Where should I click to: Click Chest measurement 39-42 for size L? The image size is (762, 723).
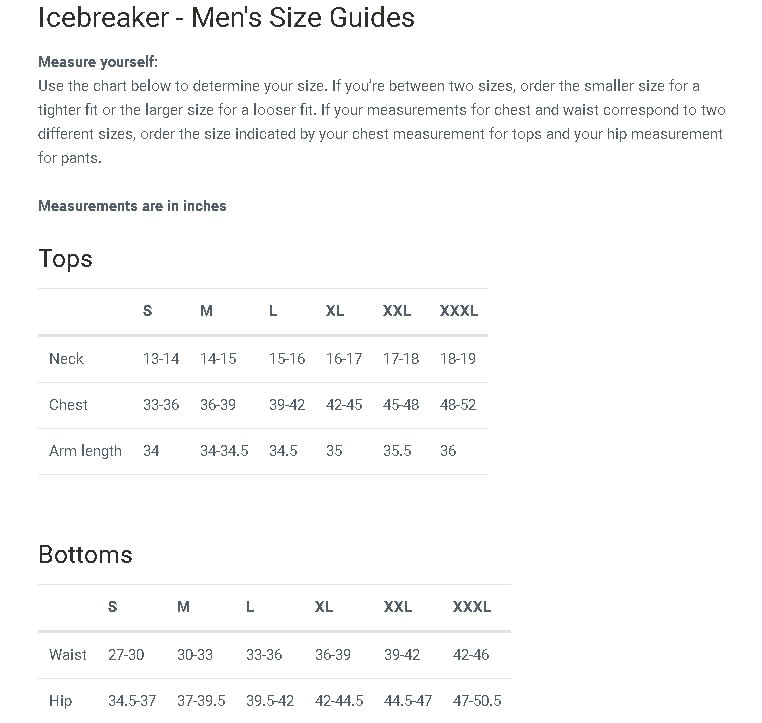(287, 405)
